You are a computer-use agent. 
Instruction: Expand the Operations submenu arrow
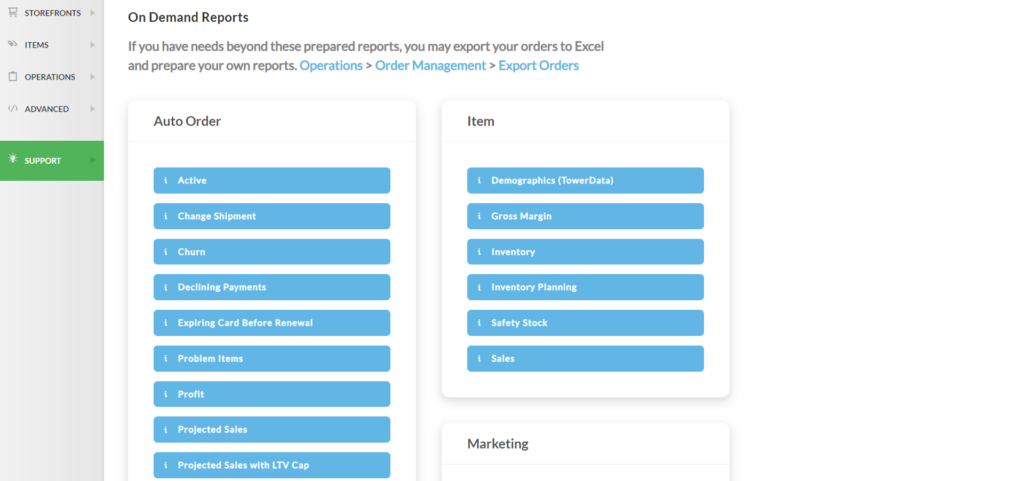pos(93,77)
